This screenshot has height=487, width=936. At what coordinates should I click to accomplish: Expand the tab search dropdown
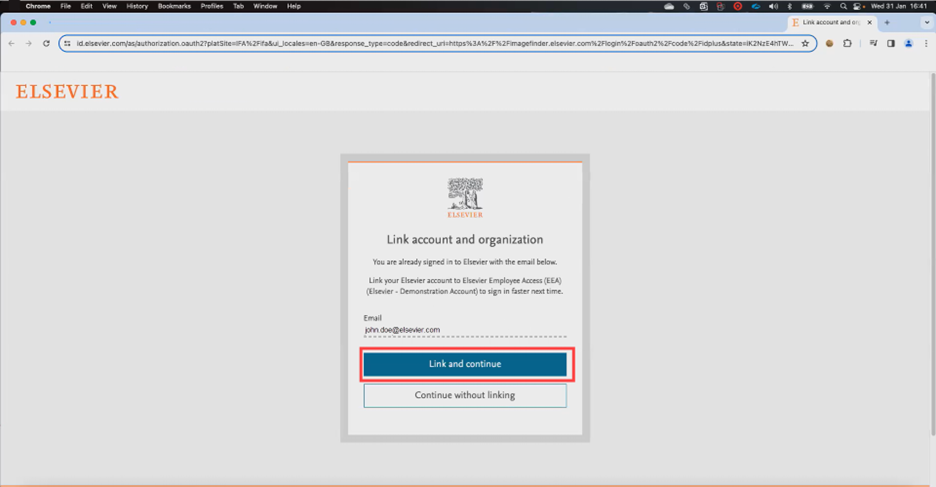[x=926, y=22]
